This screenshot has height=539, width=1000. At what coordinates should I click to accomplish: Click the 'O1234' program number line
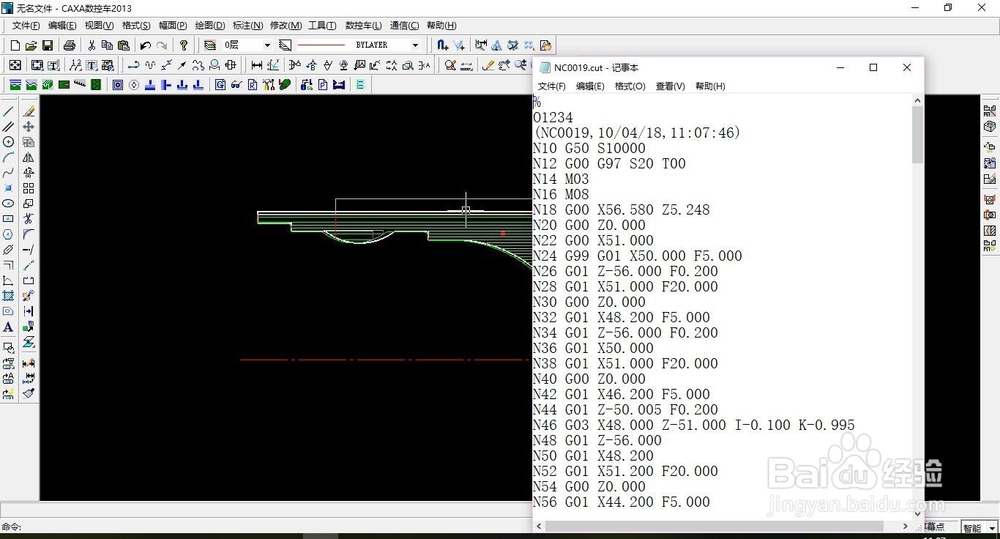553,117
